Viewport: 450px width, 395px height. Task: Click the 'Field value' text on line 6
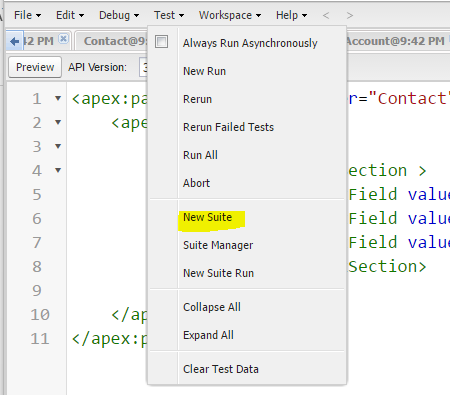click(399, 218)
